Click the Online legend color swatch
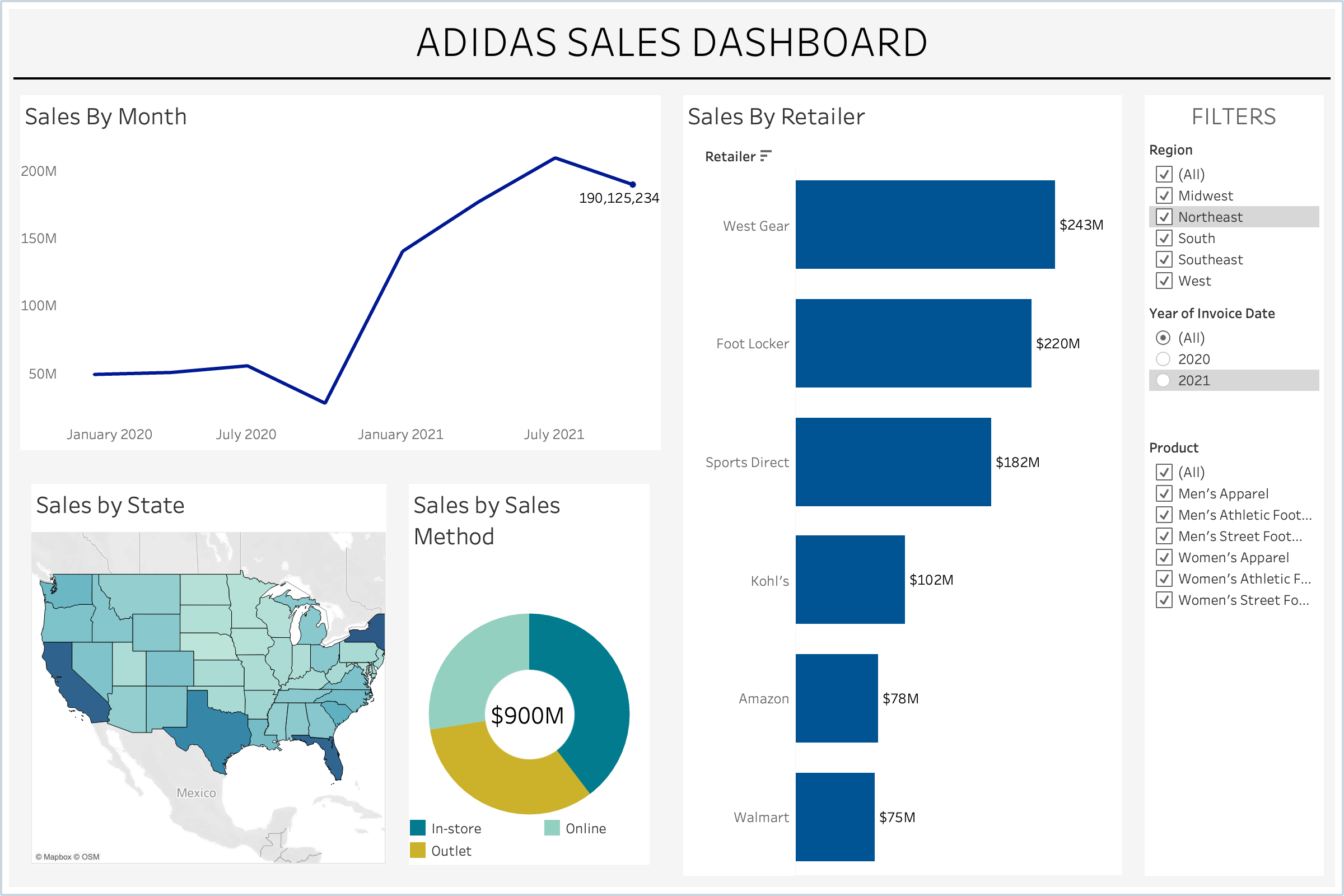Screen dimensions: 1344x896 point(552,828)
